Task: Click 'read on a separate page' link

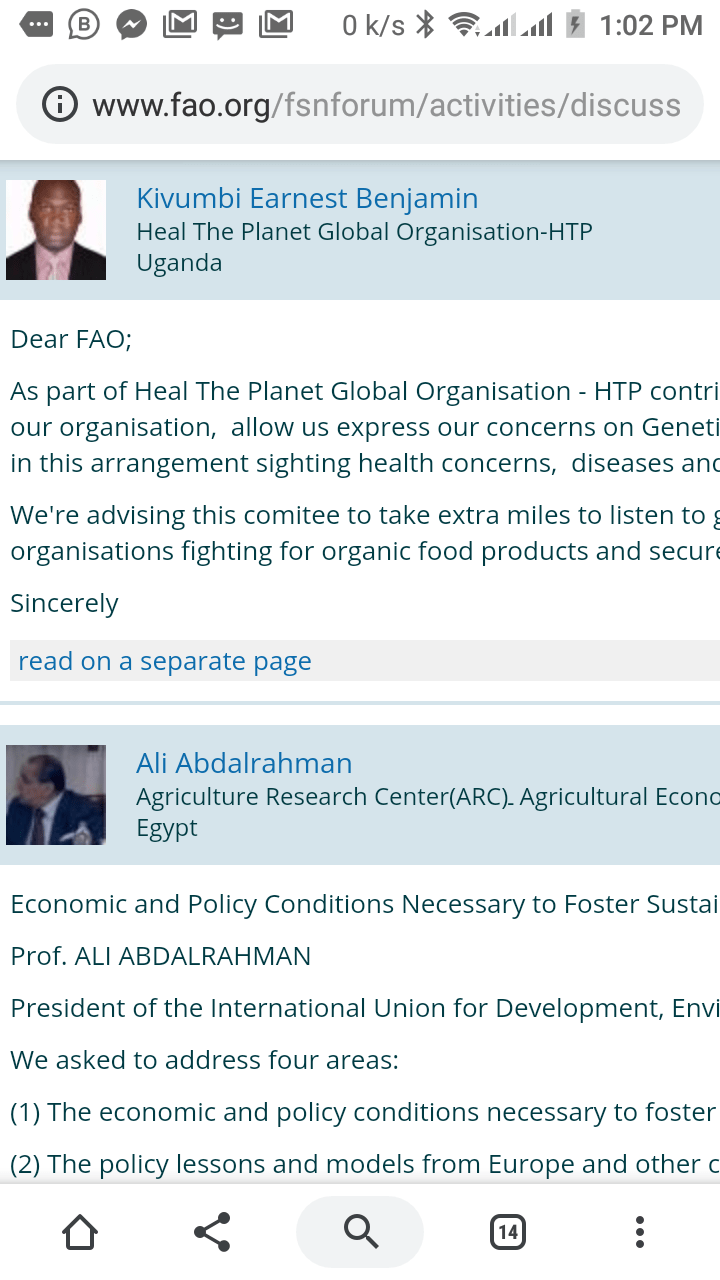Action: tap(165, 661)
